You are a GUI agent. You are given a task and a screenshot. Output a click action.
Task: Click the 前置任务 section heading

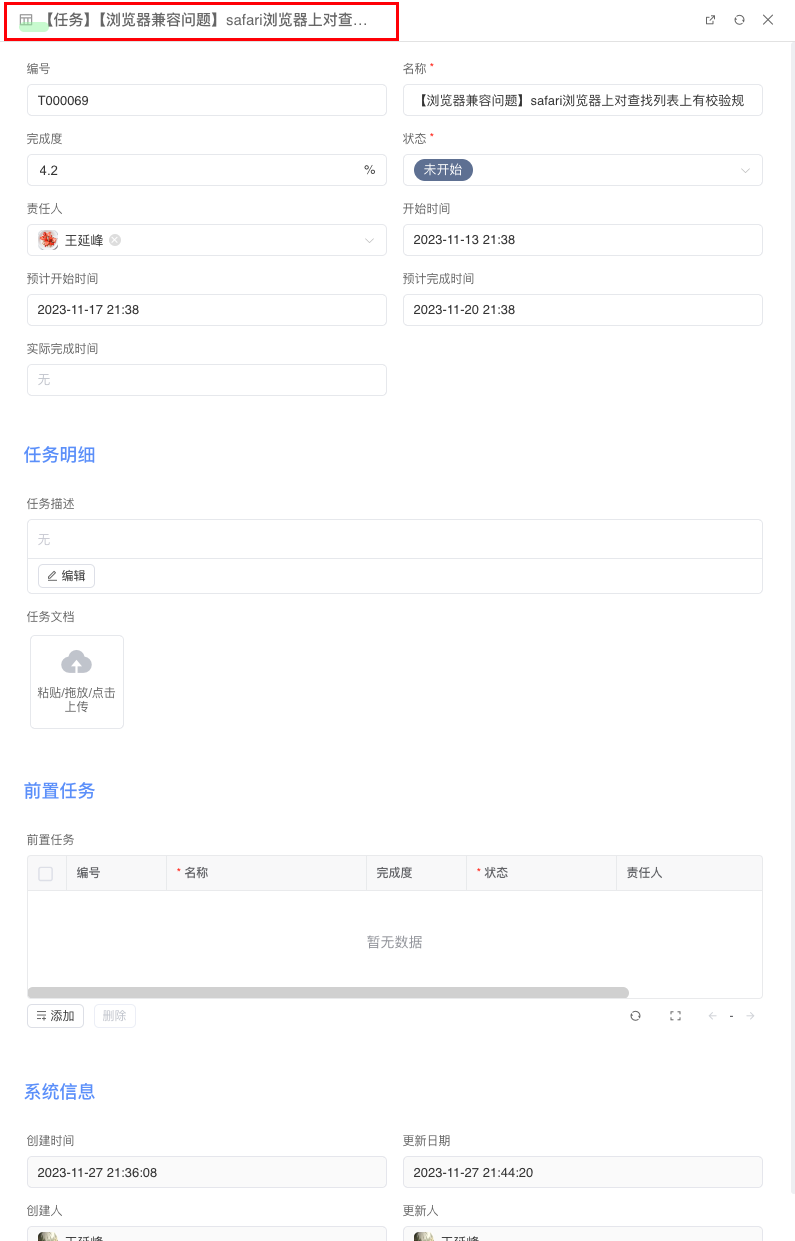click(x=60, y=791)
